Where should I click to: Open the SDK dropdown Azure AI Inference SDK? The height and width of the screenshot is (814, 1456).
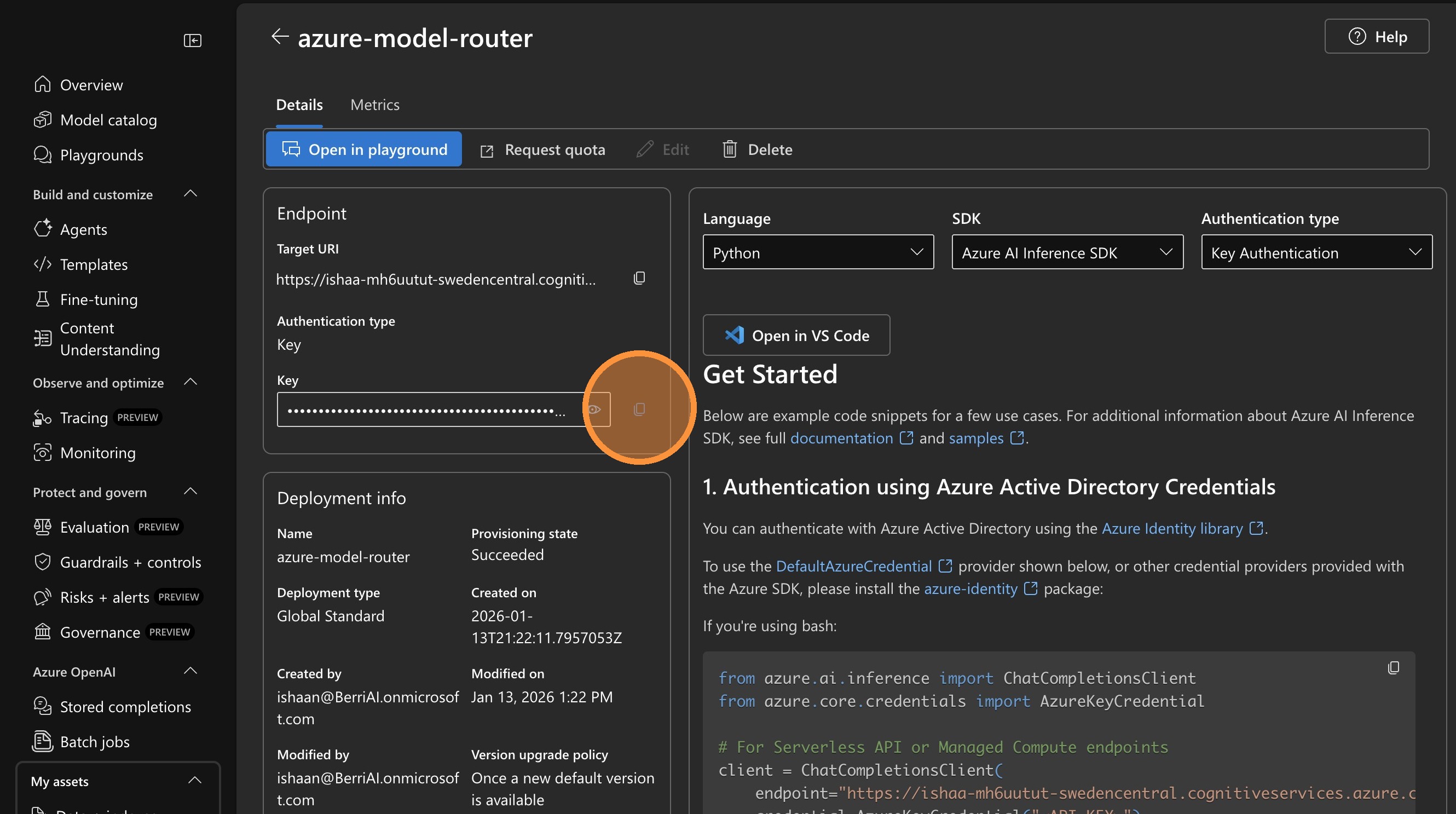point(1067,253)
